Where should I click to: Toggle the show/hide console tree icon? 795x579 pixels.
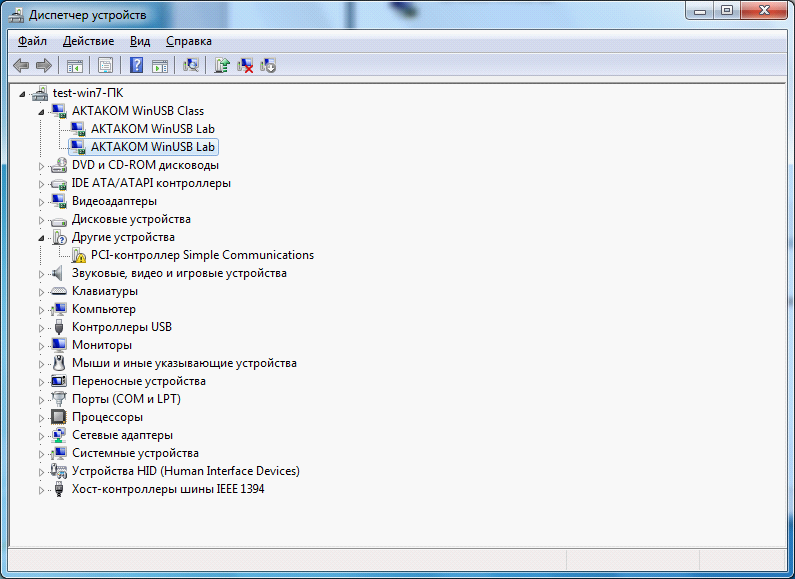(x=75, y=65)
